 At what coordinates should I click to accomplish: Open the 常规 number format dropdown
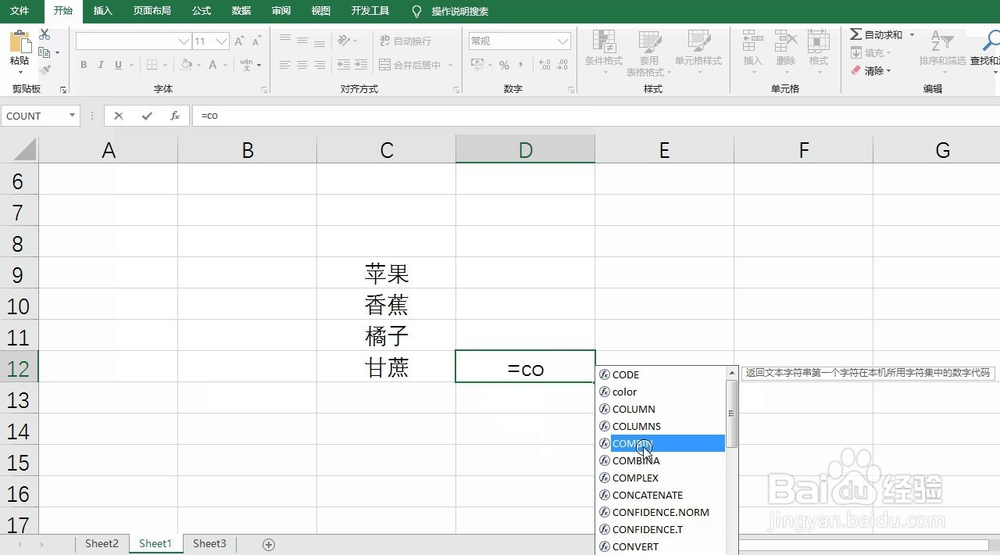tap(562, 41)
